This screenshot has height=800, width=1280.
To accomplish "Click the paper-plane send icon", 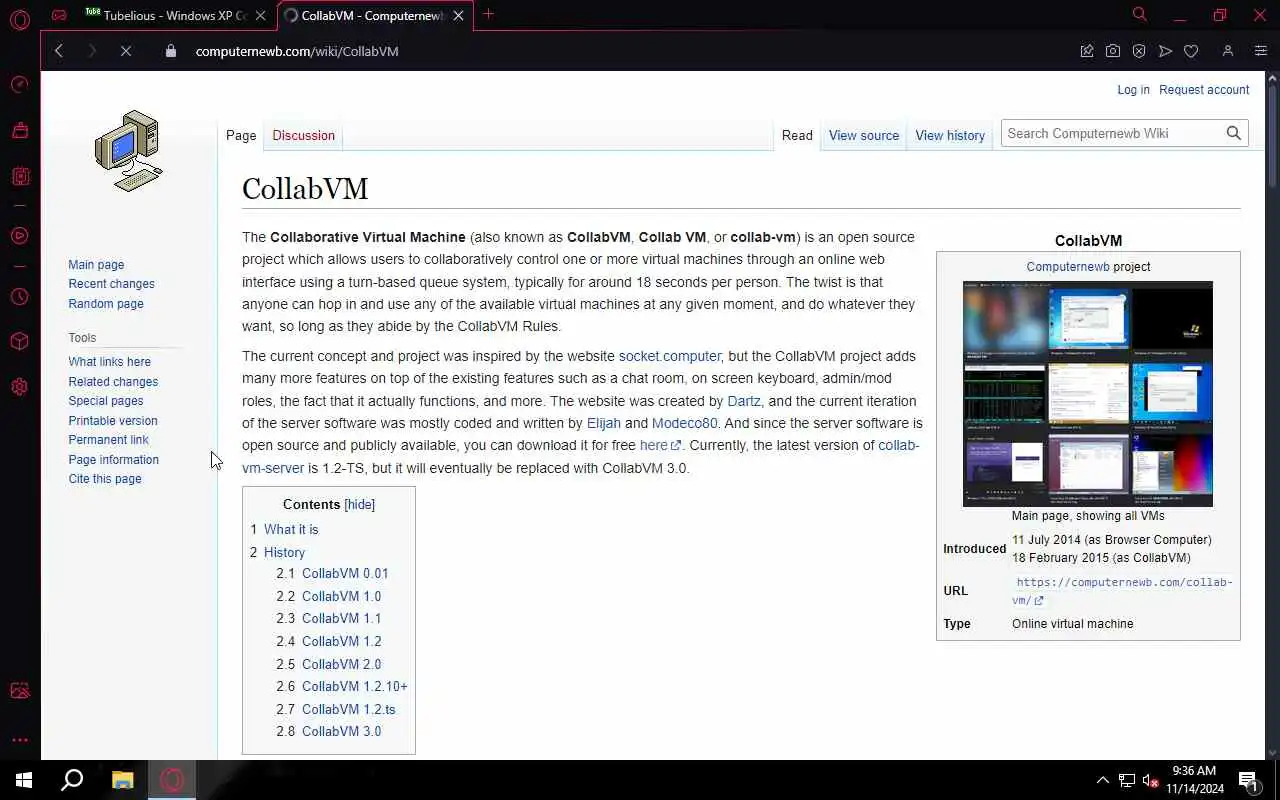I will tap(1165, 51).
